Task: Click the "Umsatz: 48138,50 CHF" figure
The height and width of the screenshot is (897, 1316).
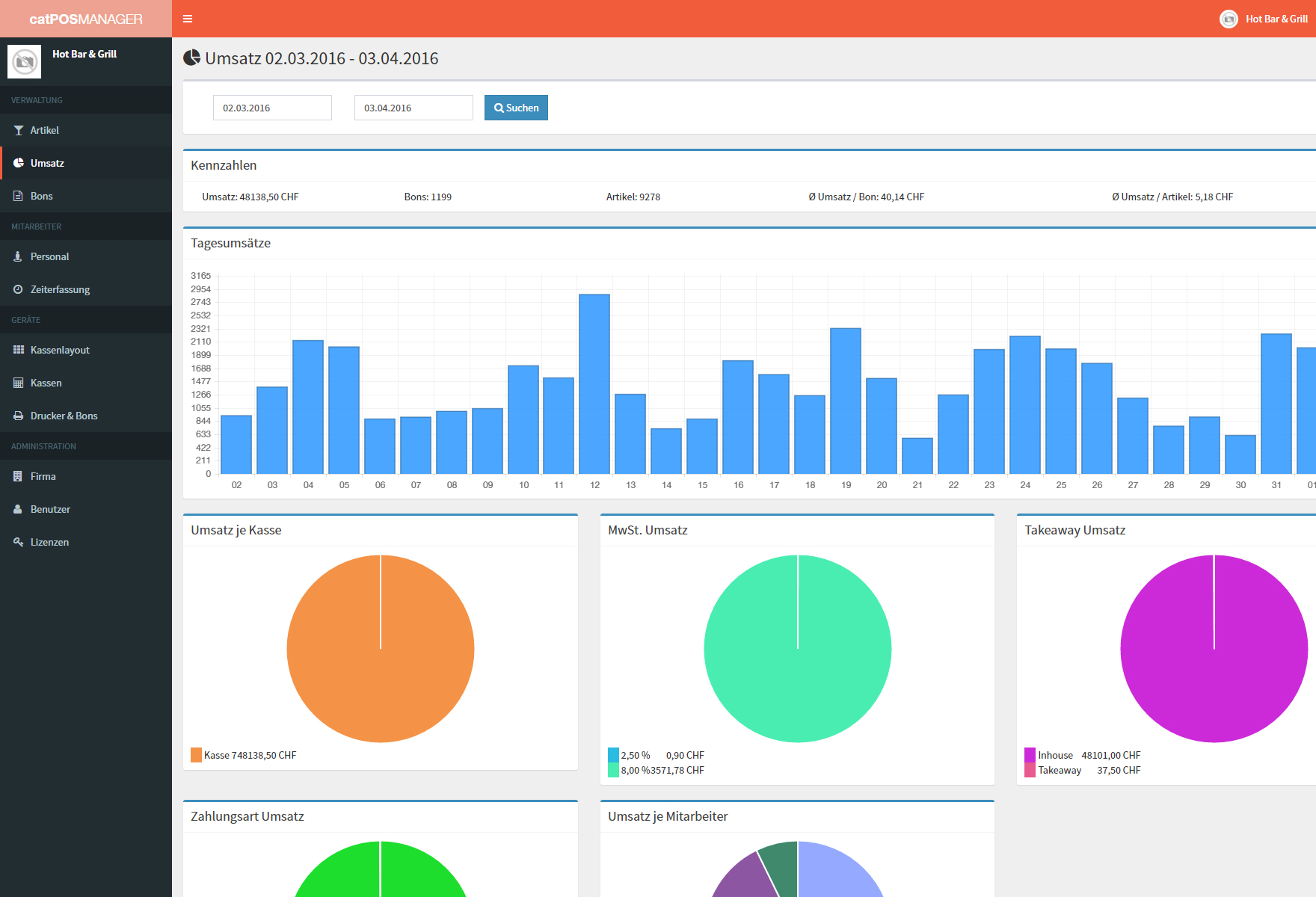Action: point(250,197)
